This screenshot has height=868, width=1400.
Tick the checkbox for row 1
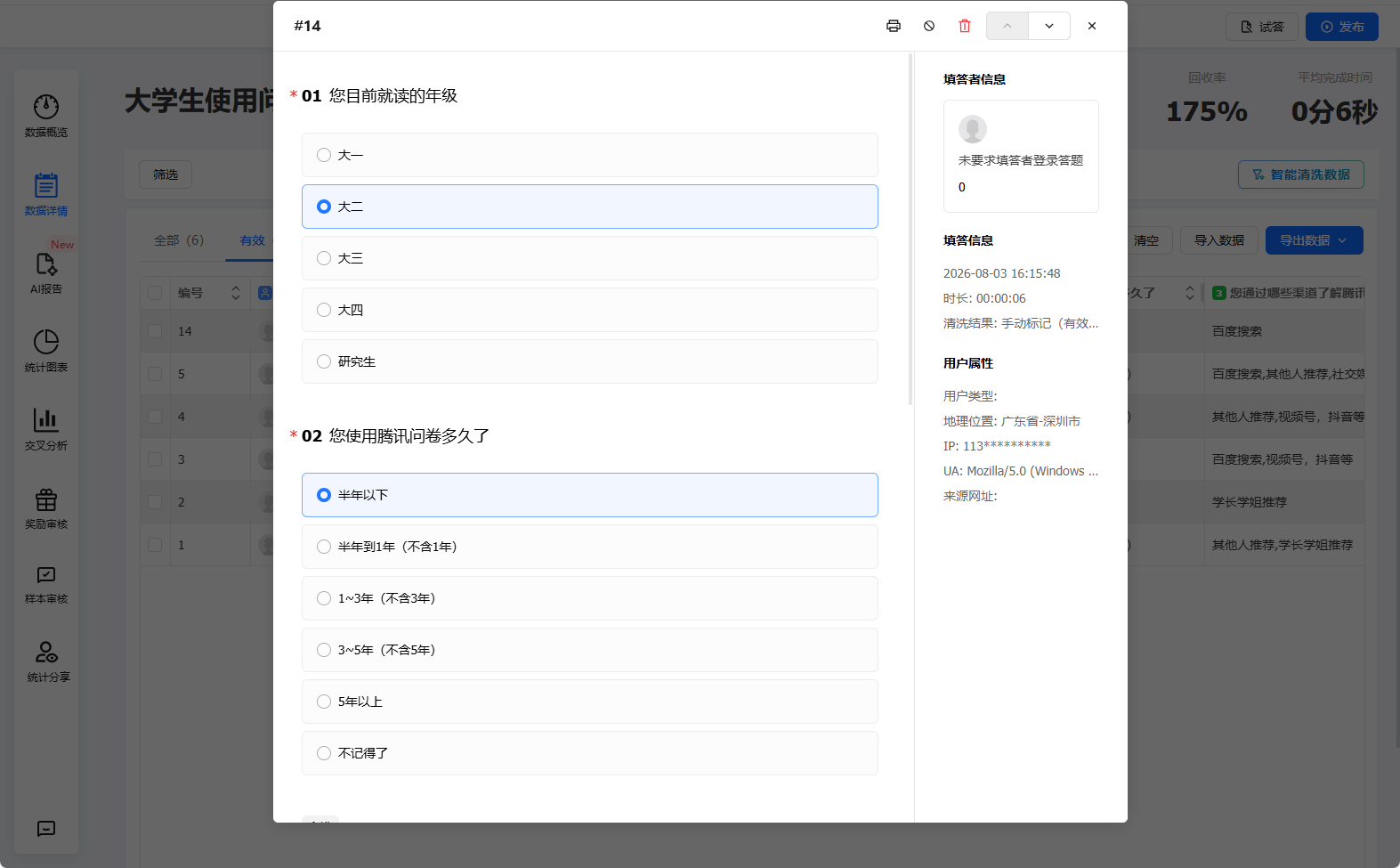pos(155,545)
